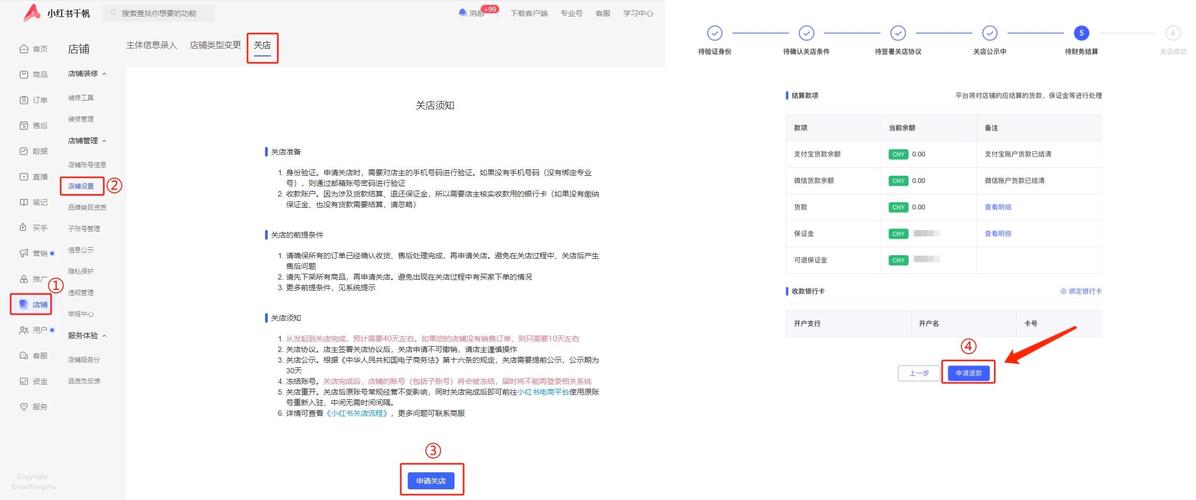Open 店铺服务分 menu item

coord(84,359)
